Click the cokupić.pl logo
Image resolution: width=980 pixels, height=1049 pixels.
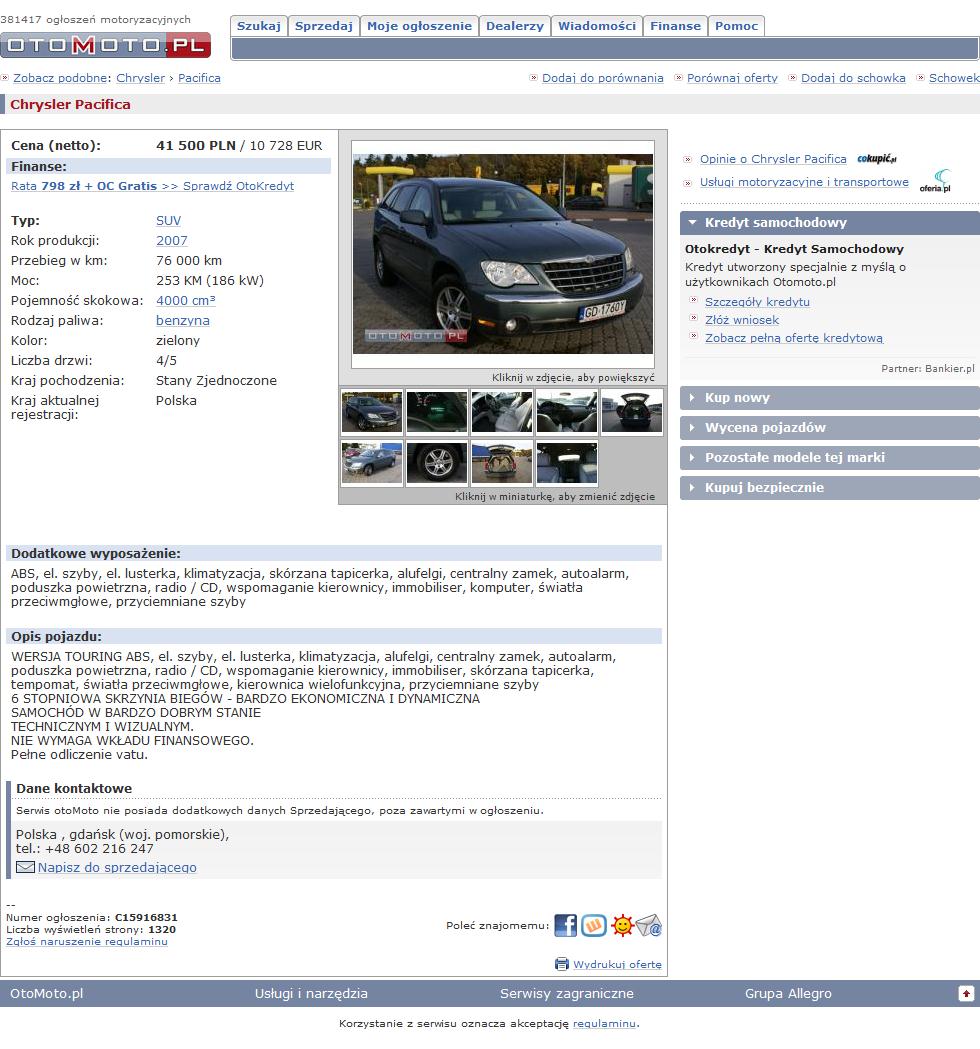pyautogui.click(x=876, y=159)
